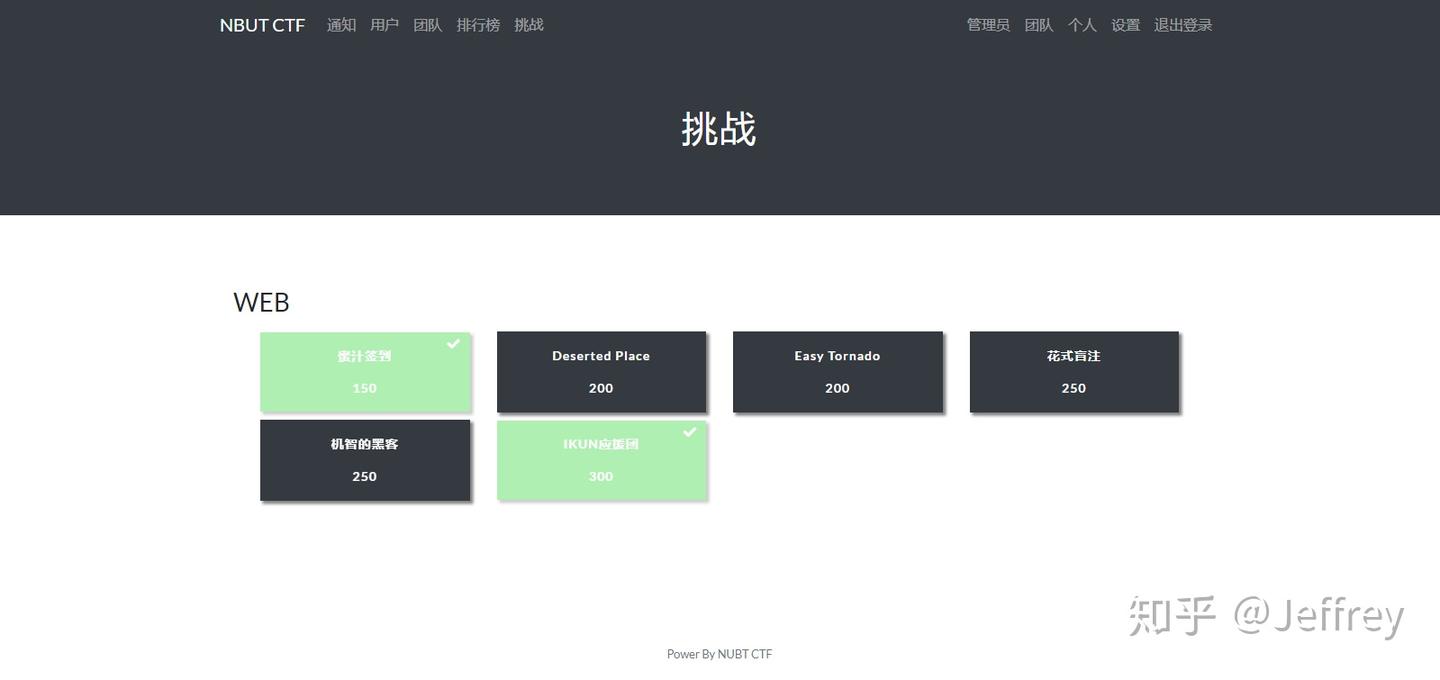The width and height of the screenshot is (1440, 680).
Task: Open the 管理员 admin panel
Action: click(988, 24)
